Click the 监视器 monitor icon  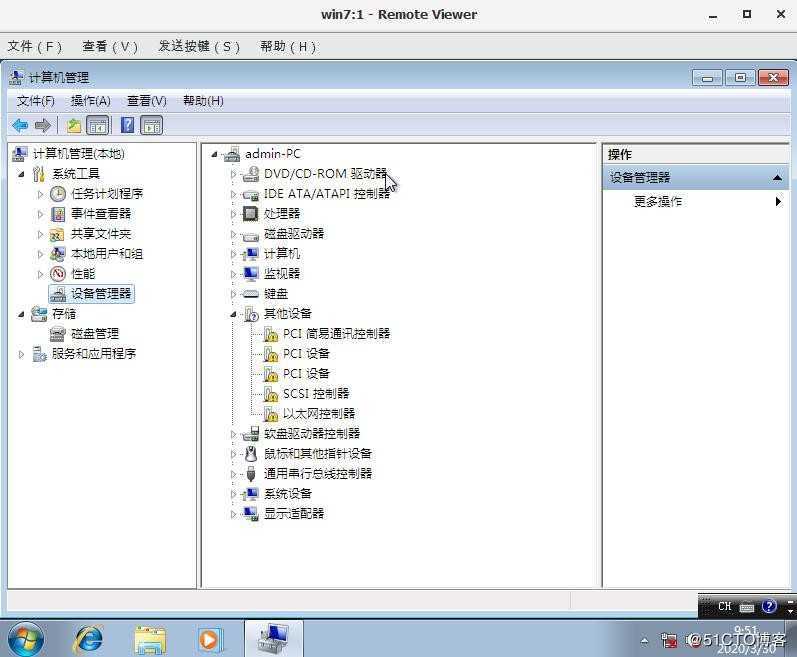pyautogui.click(x=251, y=274)
